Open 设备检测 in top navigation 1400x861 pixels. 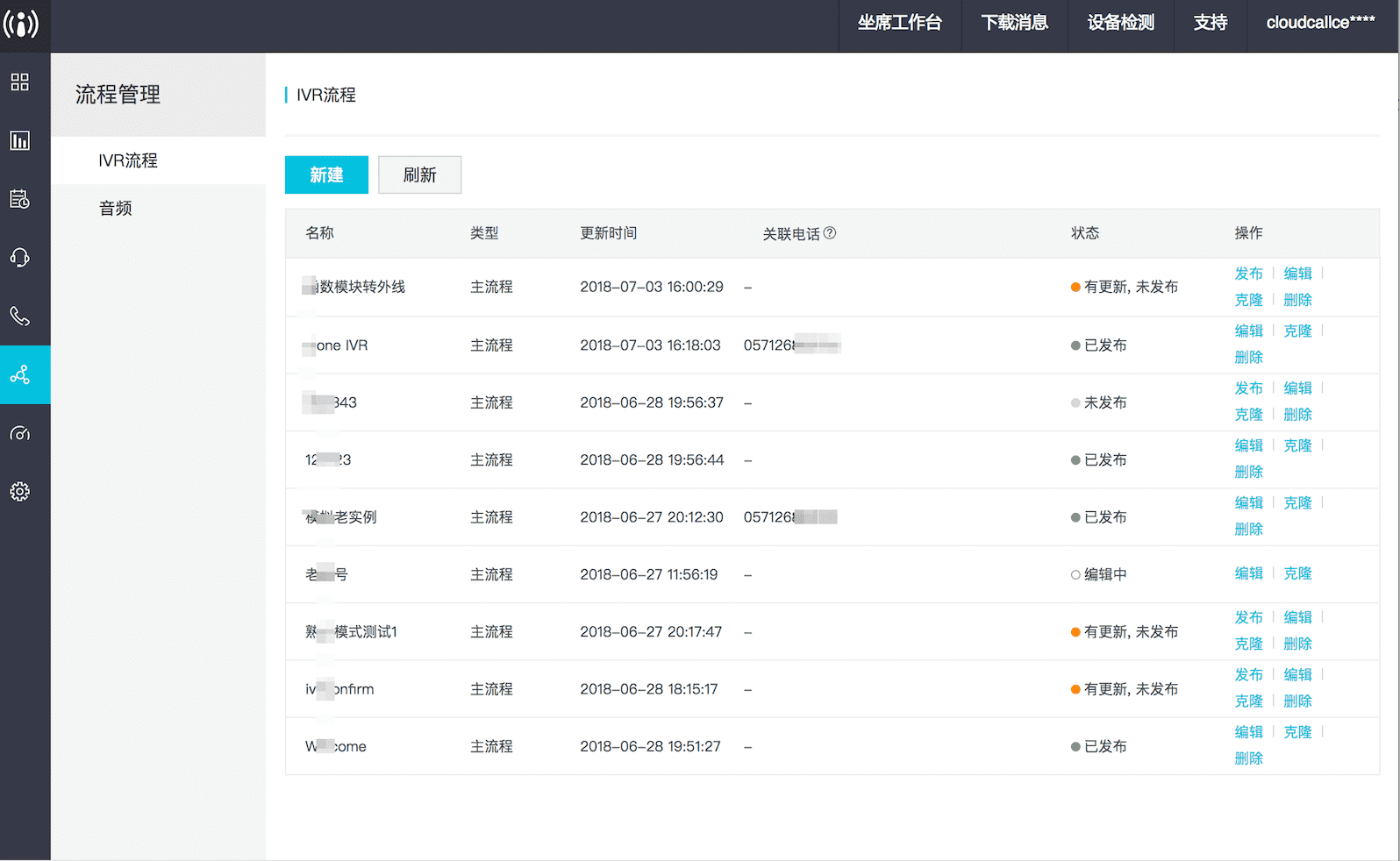(x=1121, y=23)
